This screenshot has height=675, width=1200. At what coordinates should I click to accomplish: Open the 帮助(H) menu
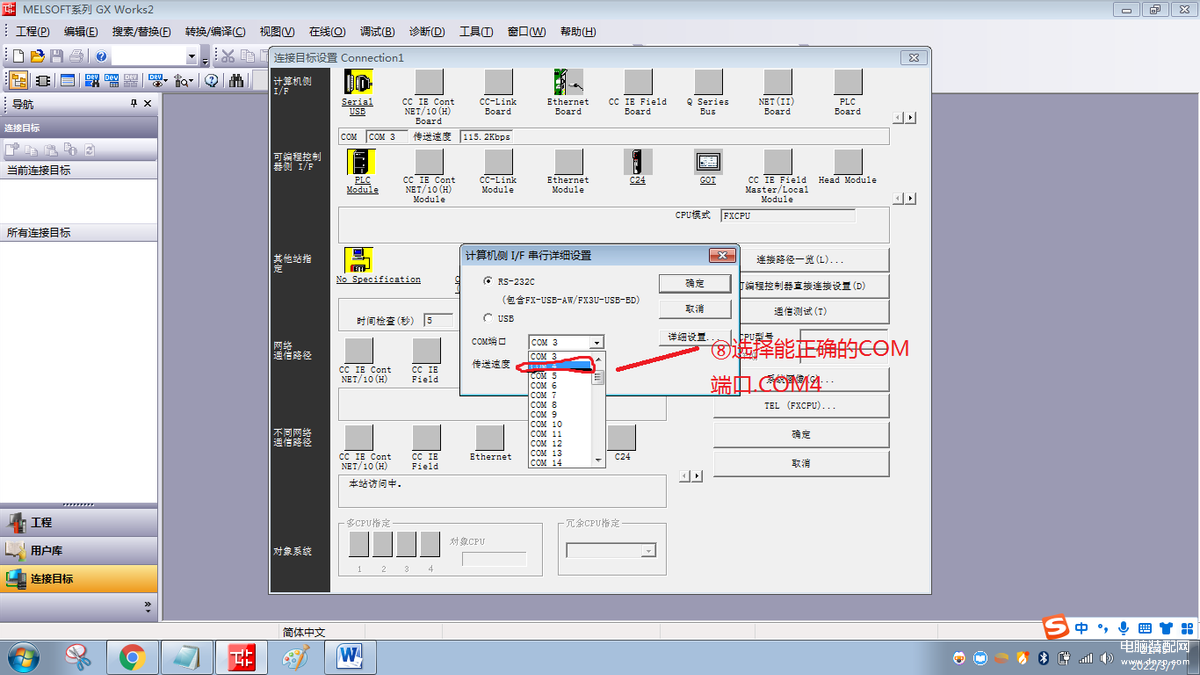pyautogui.click(x=577, y=32)
